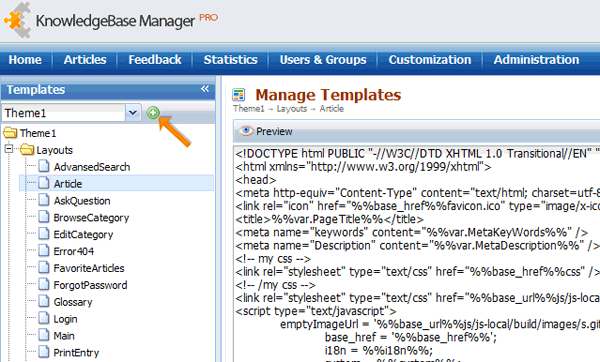The width and height of the screenshot is (600, 362).
Task: Click the KnowledgeBase Manager PRO title
Action: (127, 20)
